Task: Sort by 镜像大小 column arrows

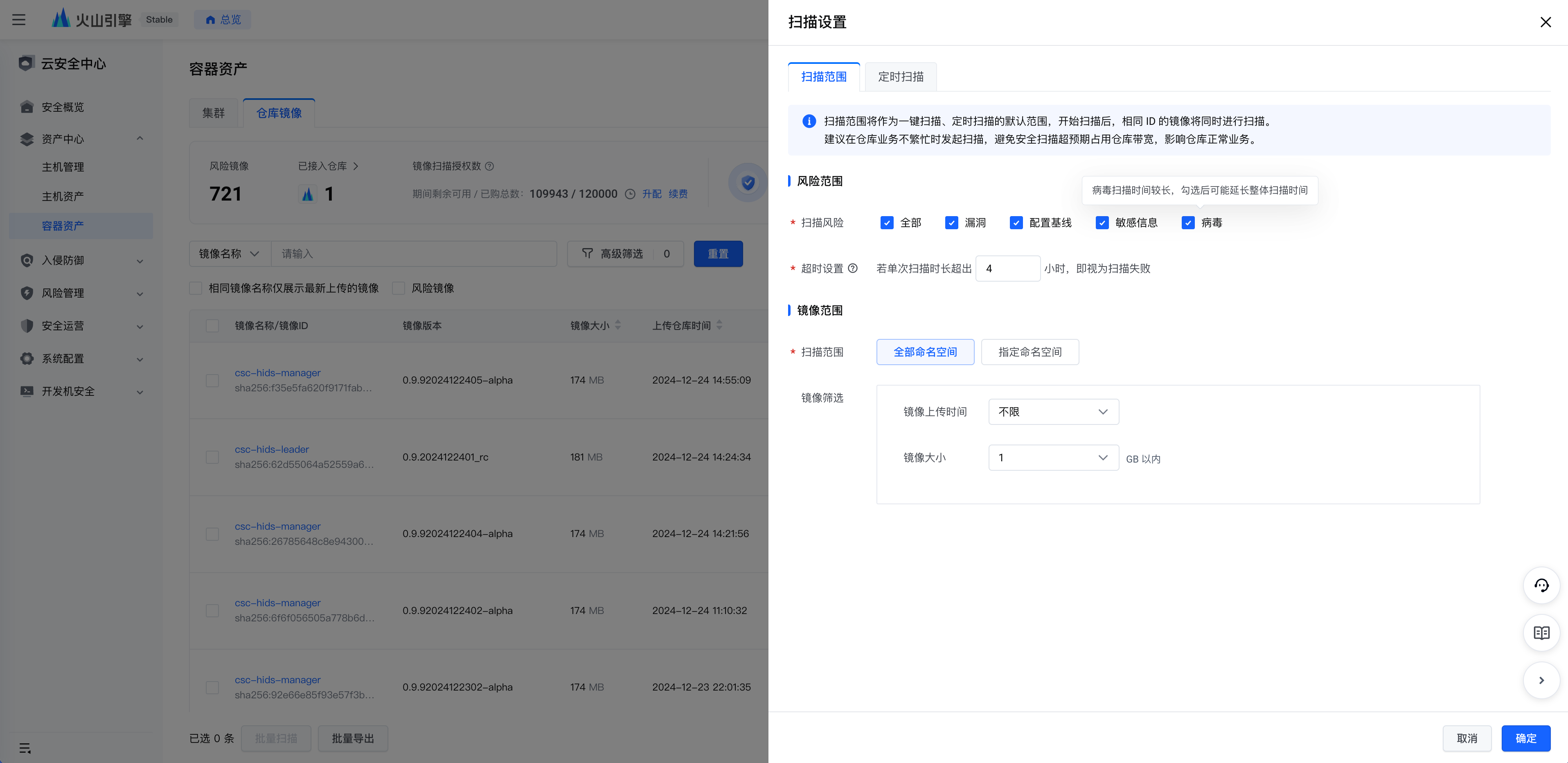Action: pos(618,325)
